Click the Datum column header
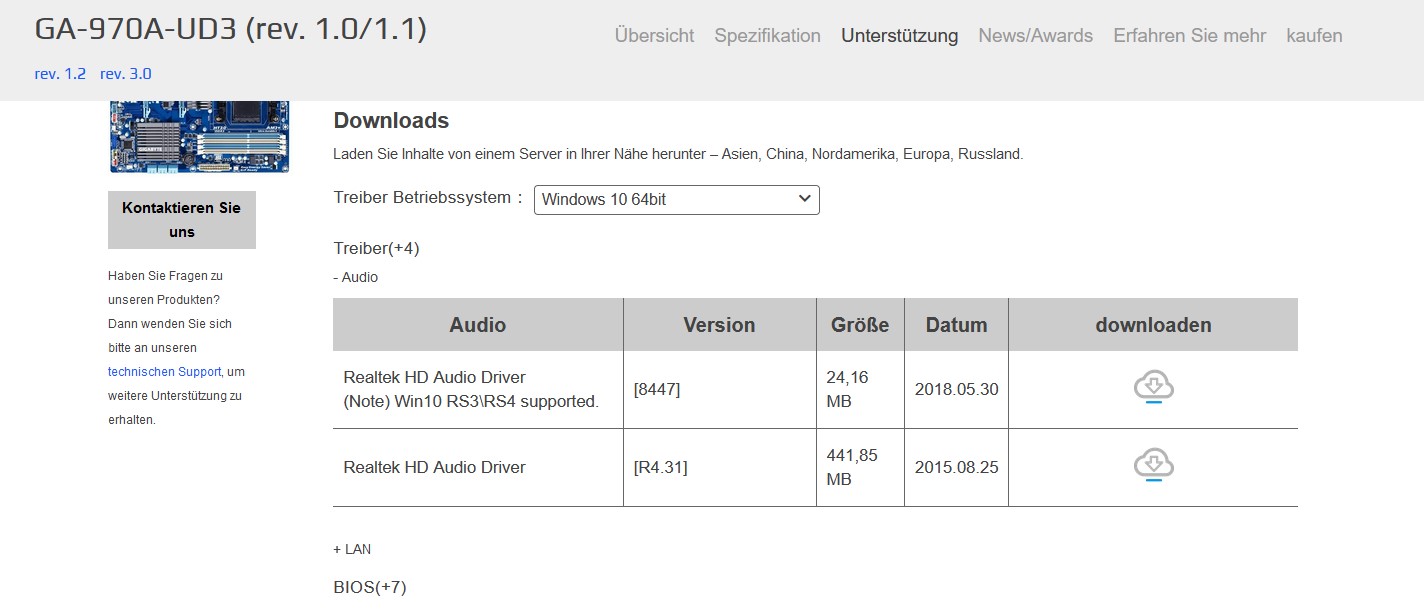 coord(956,325)
